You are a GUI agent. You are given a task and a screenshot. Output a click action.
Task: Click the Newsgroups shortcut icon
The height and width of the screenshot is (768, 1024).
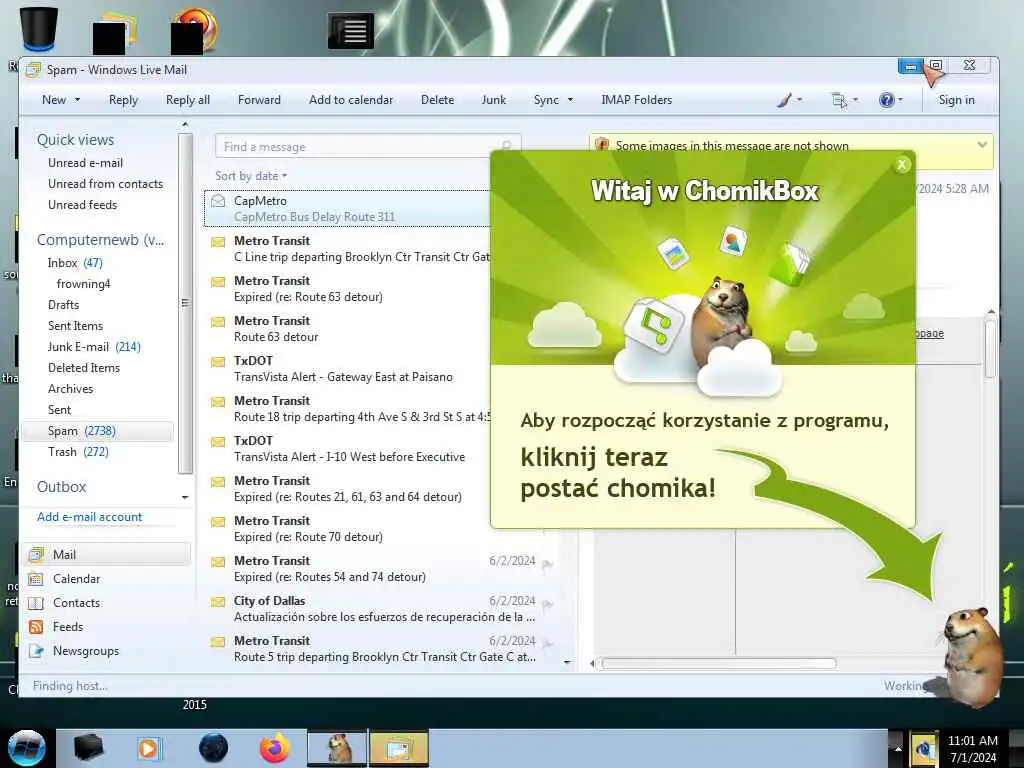[x=36, y=651]
